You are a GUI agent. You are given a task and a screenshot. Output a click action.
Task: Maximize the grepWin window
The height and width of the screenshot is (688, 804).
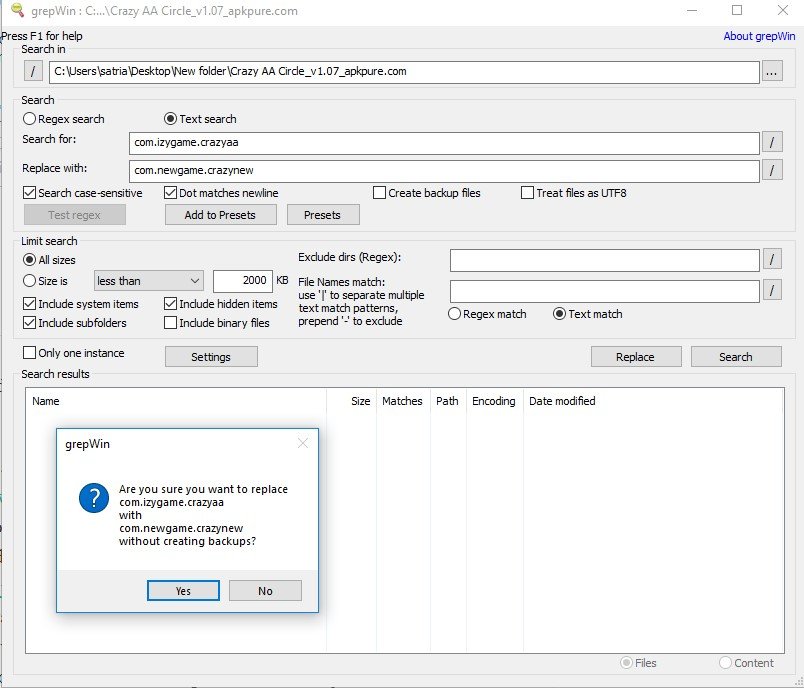(x=737, y=10)
